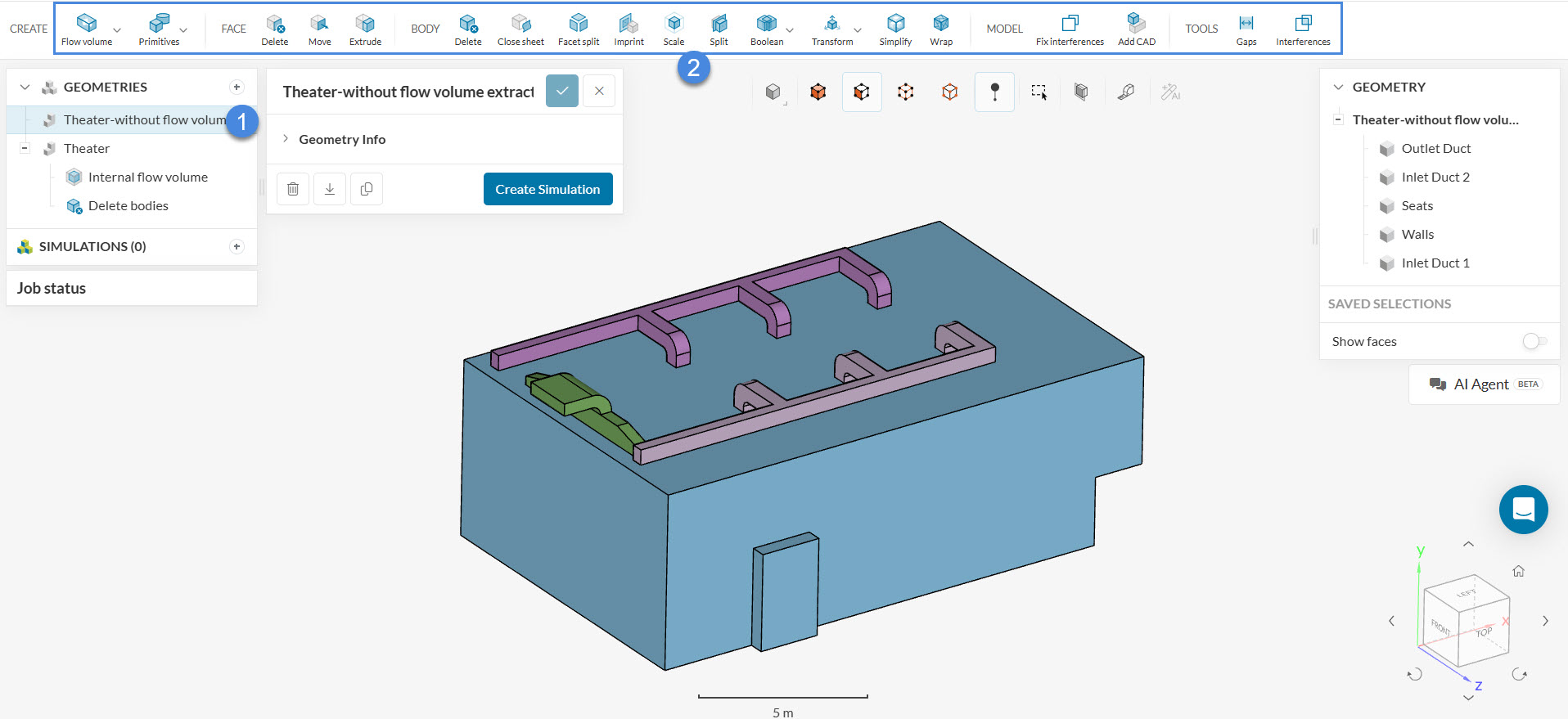Click the Create Simulation button

pos(547,189)
